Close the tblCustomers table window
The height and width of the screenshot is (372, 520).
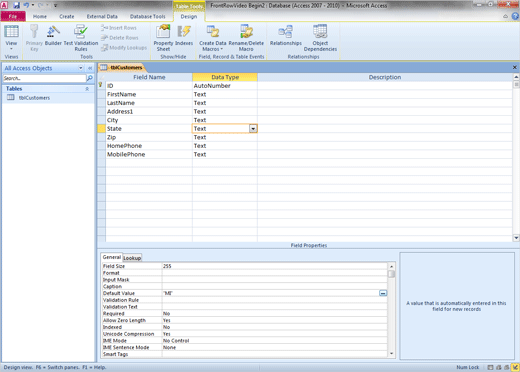click(515, 67)
